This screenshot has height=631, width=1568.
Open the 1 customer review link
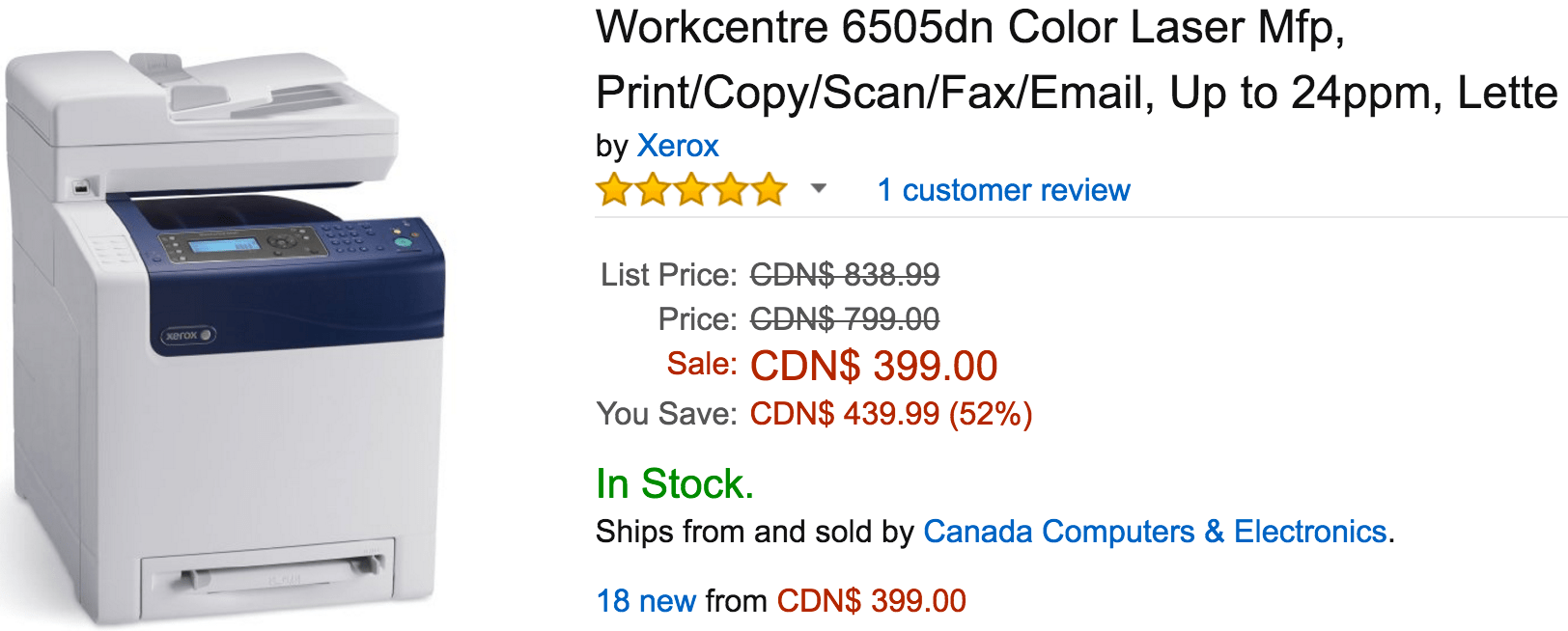(x=1003, y=190)
